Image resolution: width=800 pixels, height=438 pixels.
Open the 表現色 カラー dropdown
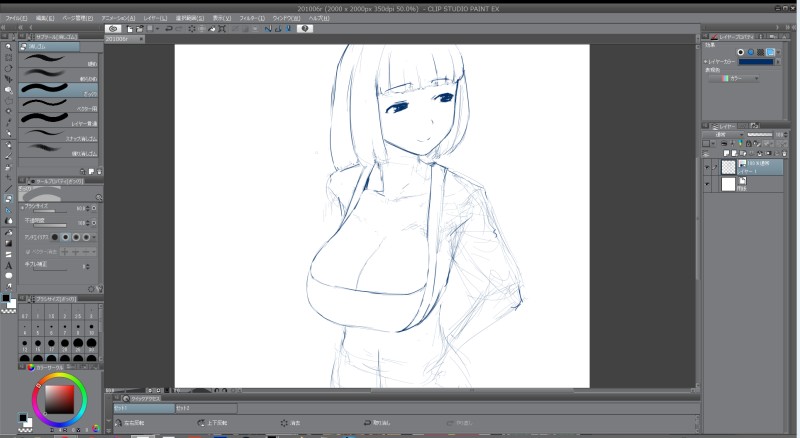click(734, 79)
